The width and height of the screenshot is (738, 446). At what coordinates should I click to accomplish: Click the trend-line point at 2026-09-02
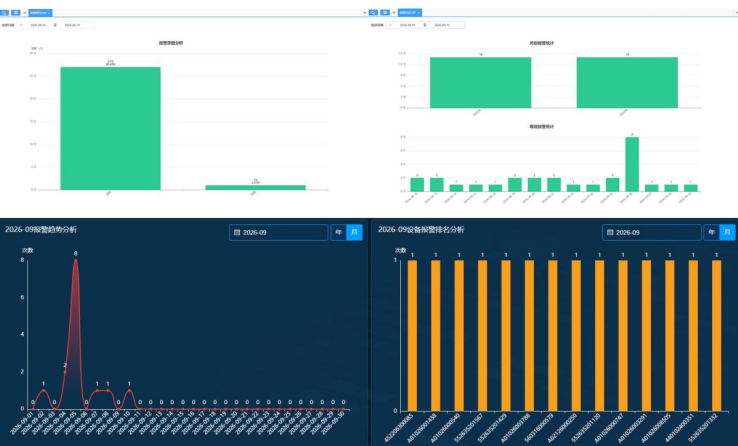click(x=43, y=390)
